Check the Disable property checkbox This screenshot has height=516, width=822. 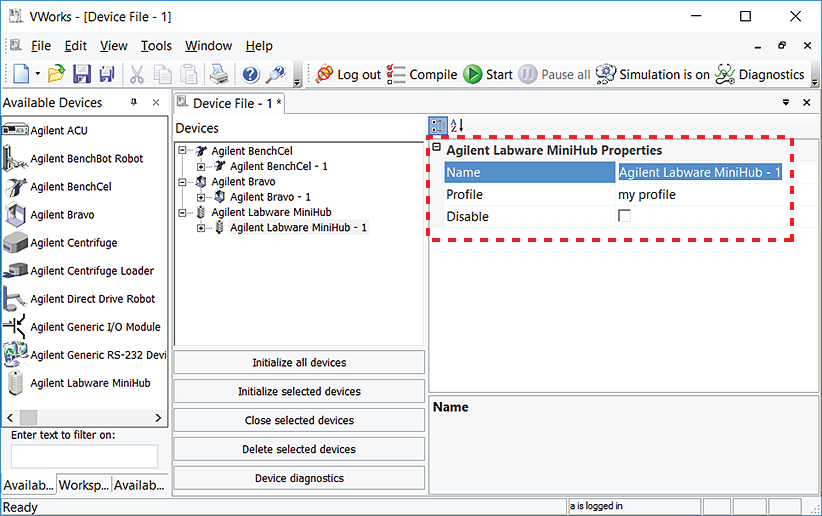625,216
